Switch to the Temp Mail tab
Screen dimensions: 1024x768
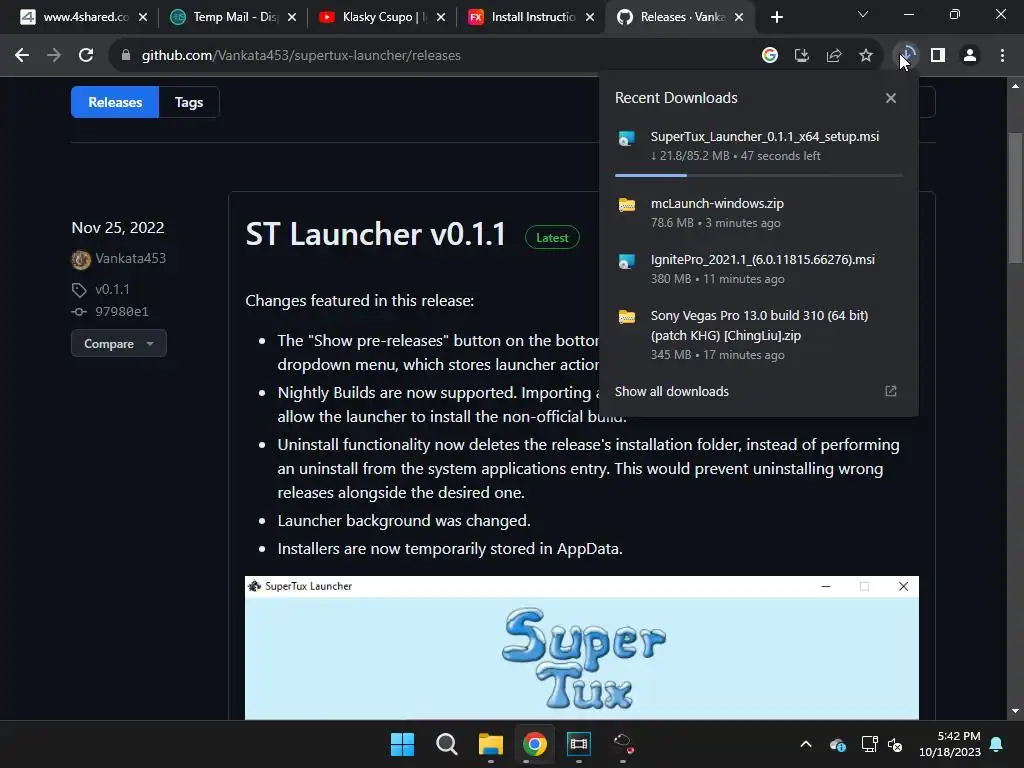pyautogui.click(x=233, y=17)
